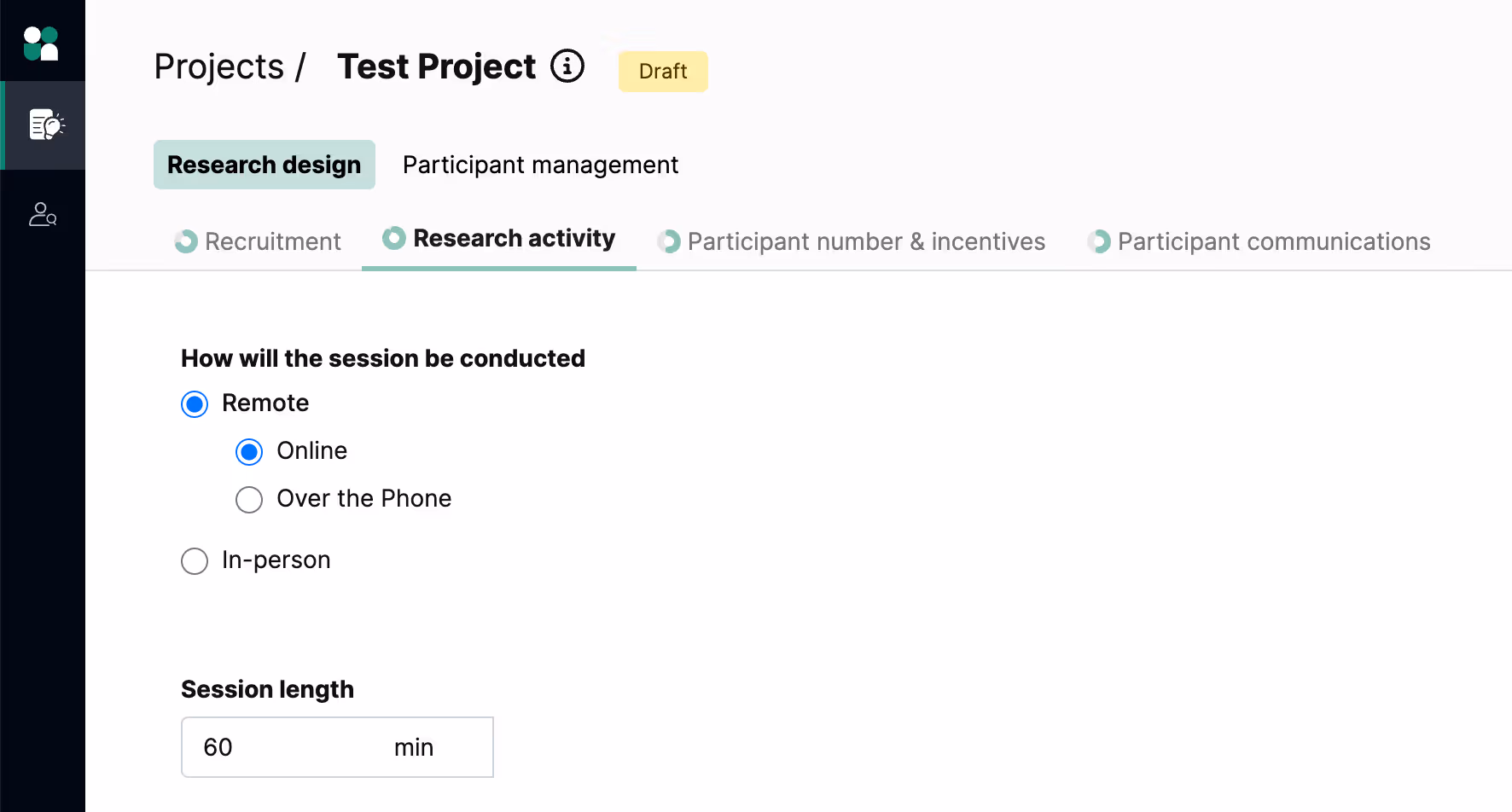Click Participant communications progress circle icon
This screenshot has width=1512, height=812.
(1099, 241)
